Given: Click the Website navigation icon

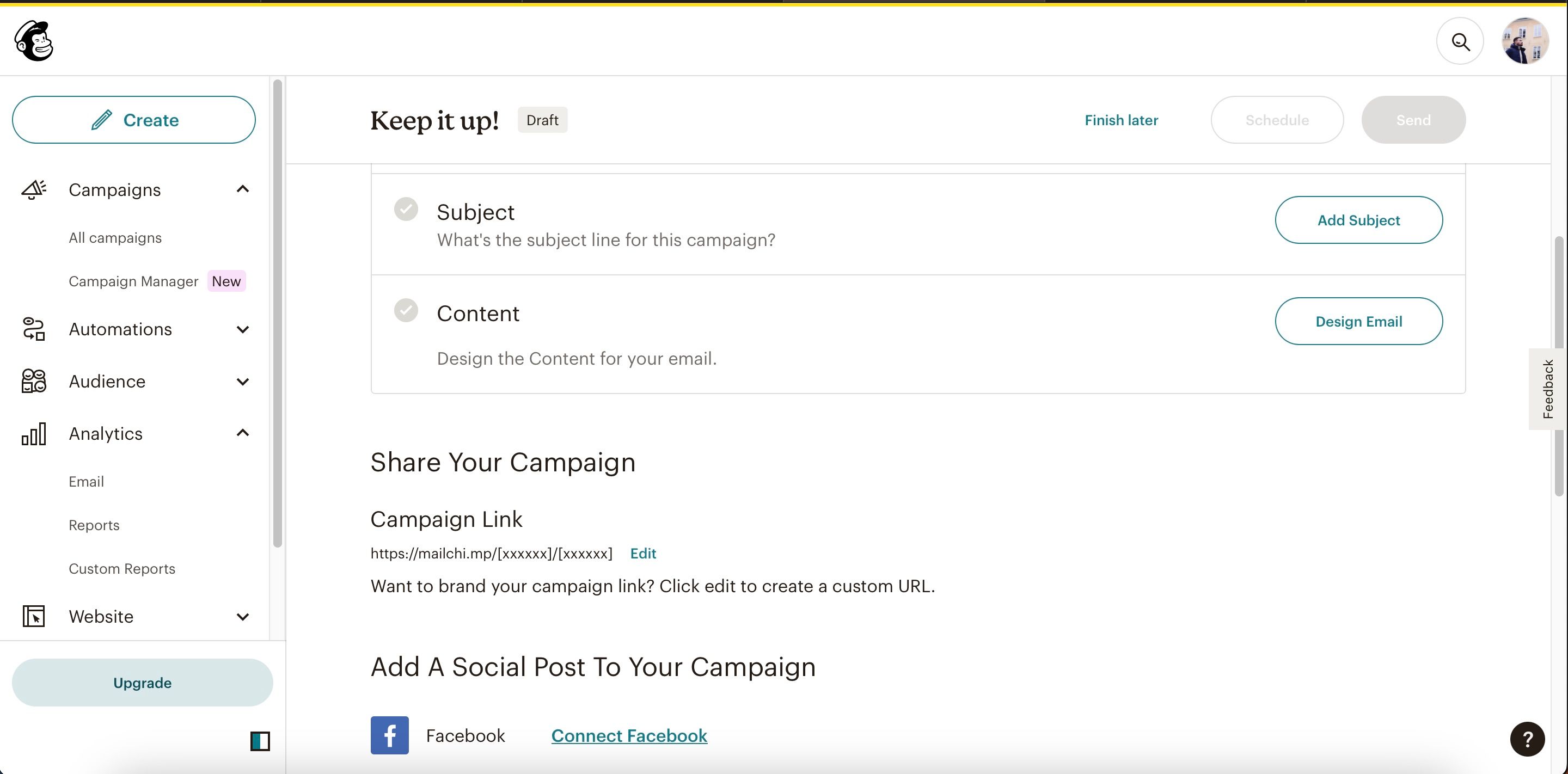Looking at the screenshot, I should click(x=34, y=616).
